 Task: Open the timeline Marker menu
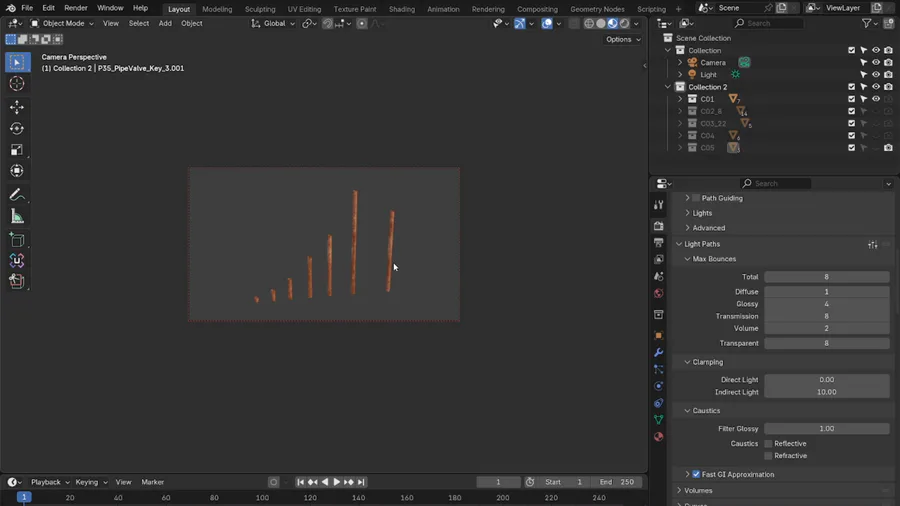click(153, 482)
